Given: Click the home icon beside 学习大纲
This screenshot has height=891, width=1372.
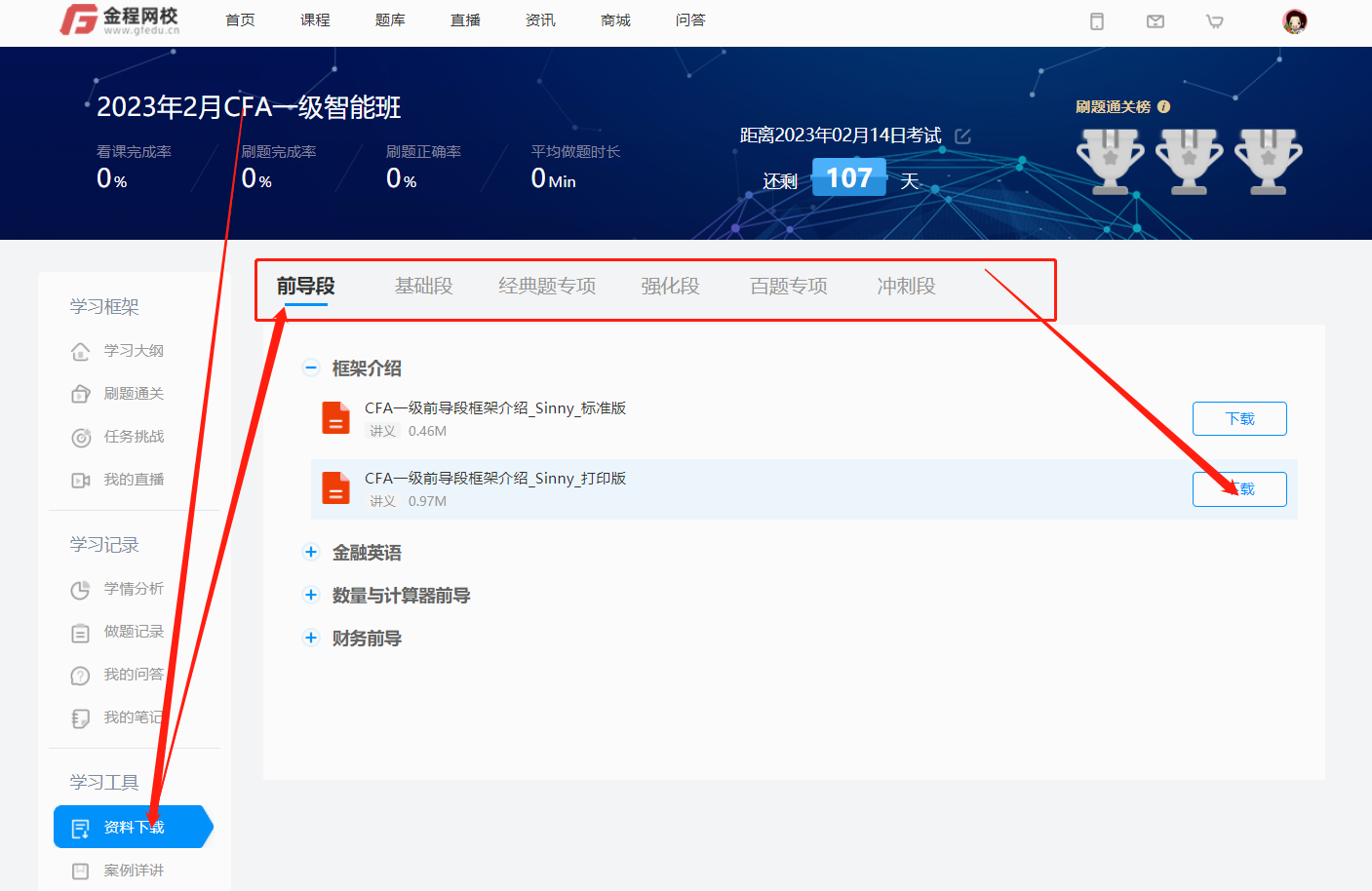Looking at the screenshot, I should 81,351.
